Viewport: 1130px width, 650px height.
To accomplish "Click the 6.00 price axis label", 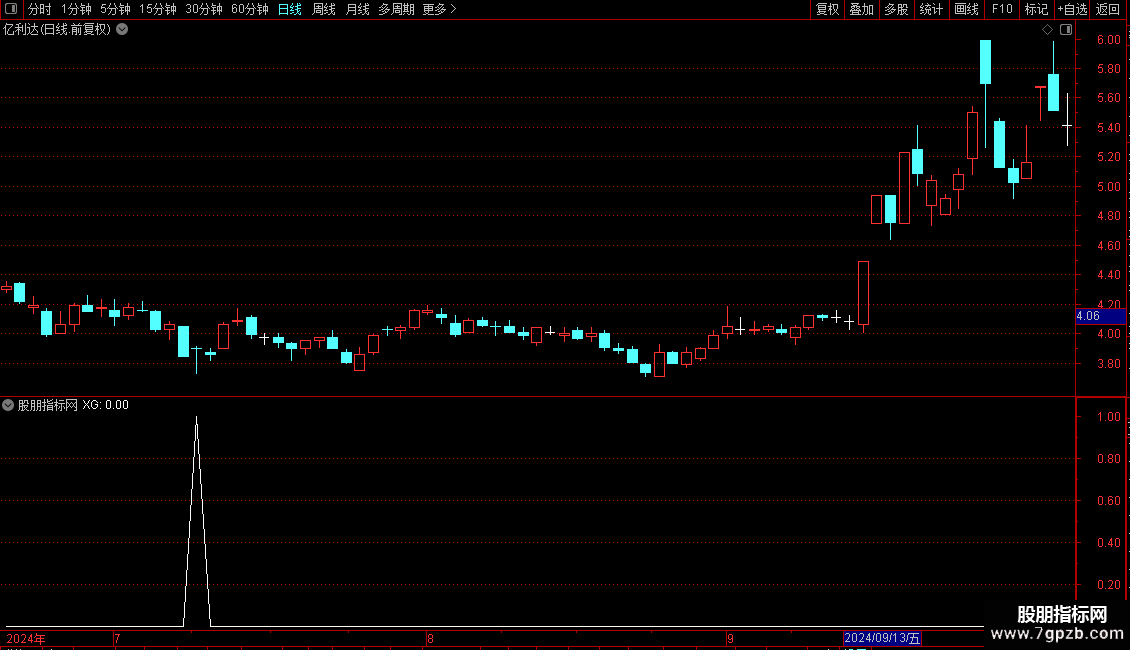I will (1108, 40).
